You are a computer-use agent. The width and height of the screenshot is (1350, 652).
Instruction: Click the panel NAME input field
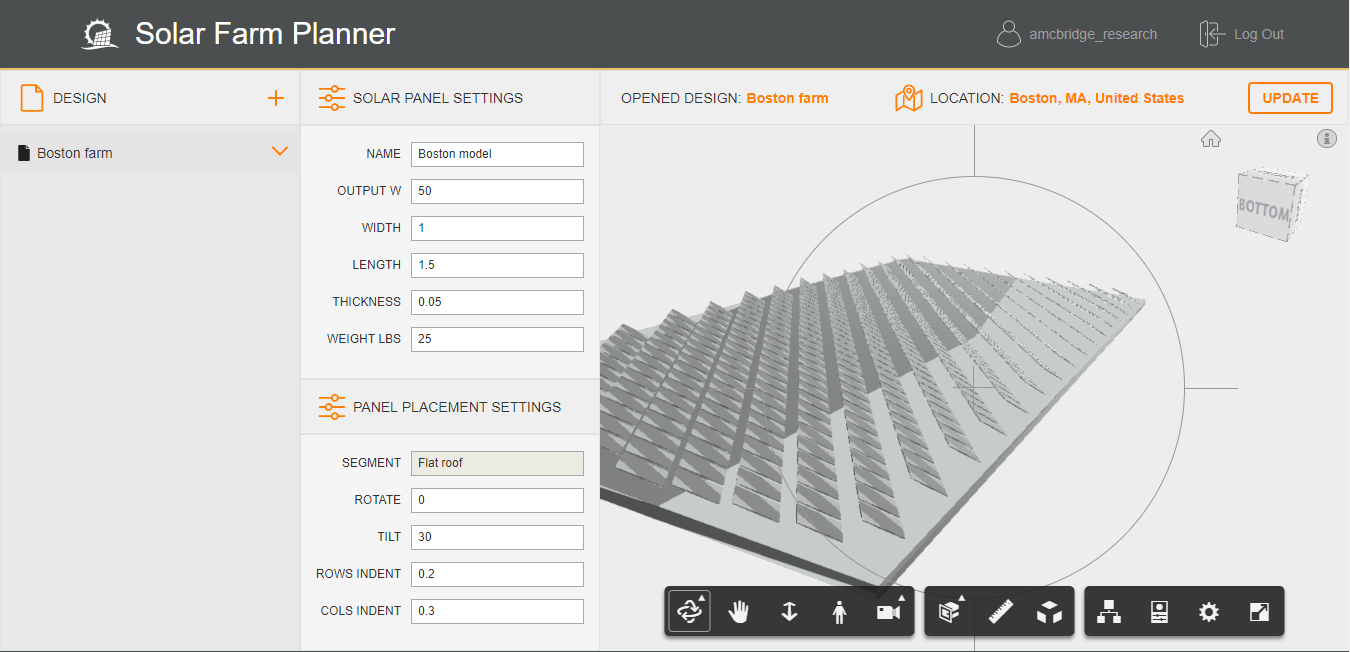pyautogui.click(x=497, y=154)
